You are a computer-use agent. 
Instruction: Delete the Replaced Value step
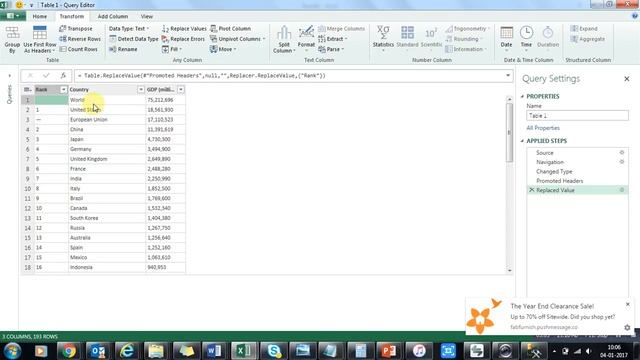[x=531, y=190]
